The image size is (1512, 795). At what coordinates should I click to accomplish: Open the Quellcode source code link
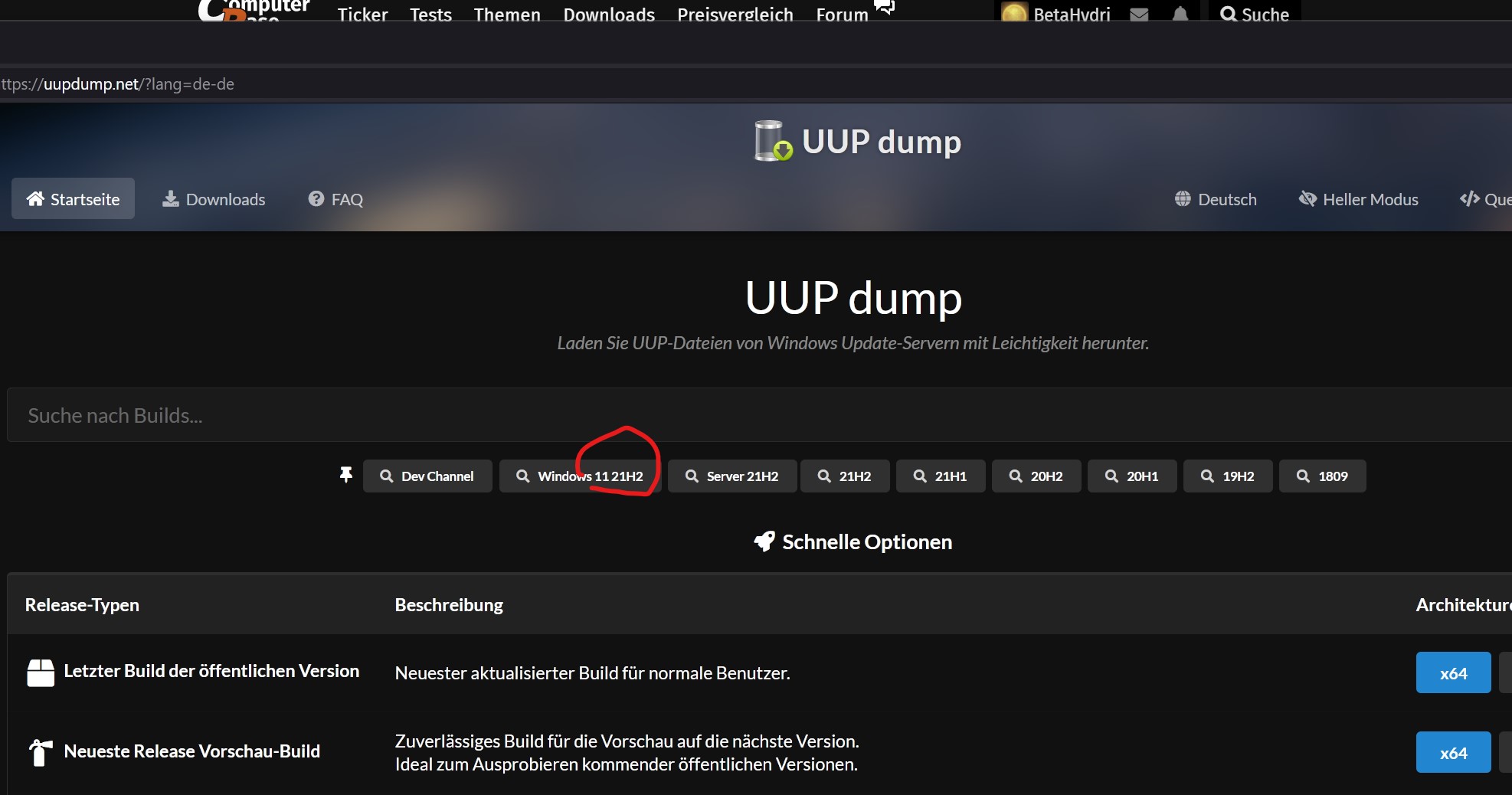click(x=1485, y=199)
